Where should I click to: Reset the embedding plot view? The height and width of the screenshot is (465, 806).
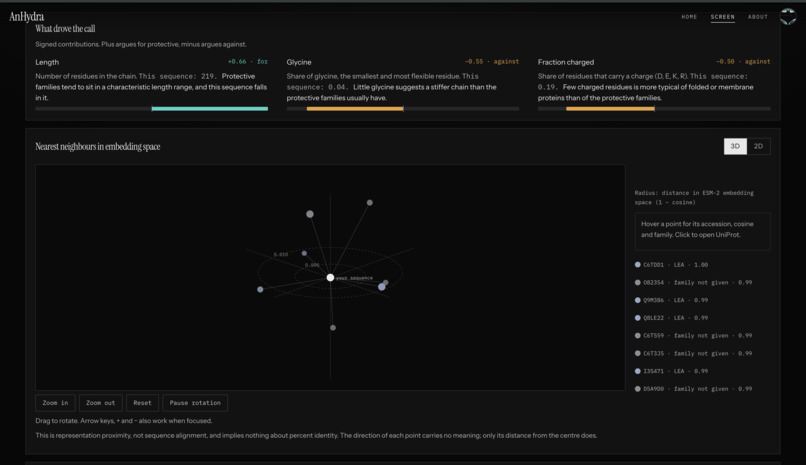[x=142, y=403]
